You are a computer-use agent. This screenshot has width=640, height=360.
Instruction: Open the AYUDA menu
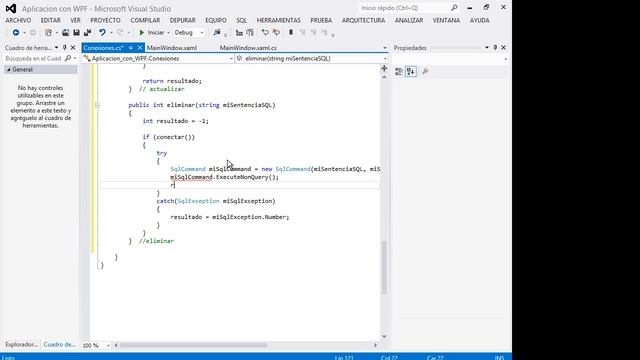pyautogui.click(x=479, y=20)
